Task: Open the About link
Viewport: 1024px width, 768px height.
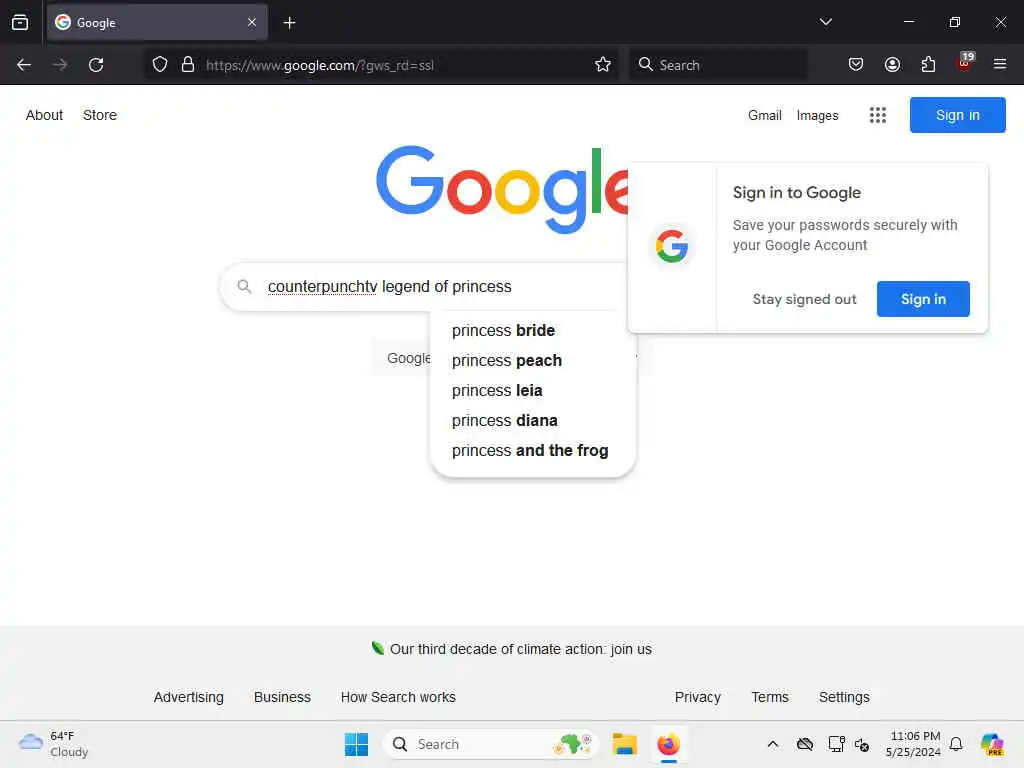Action: click(44, 115)
